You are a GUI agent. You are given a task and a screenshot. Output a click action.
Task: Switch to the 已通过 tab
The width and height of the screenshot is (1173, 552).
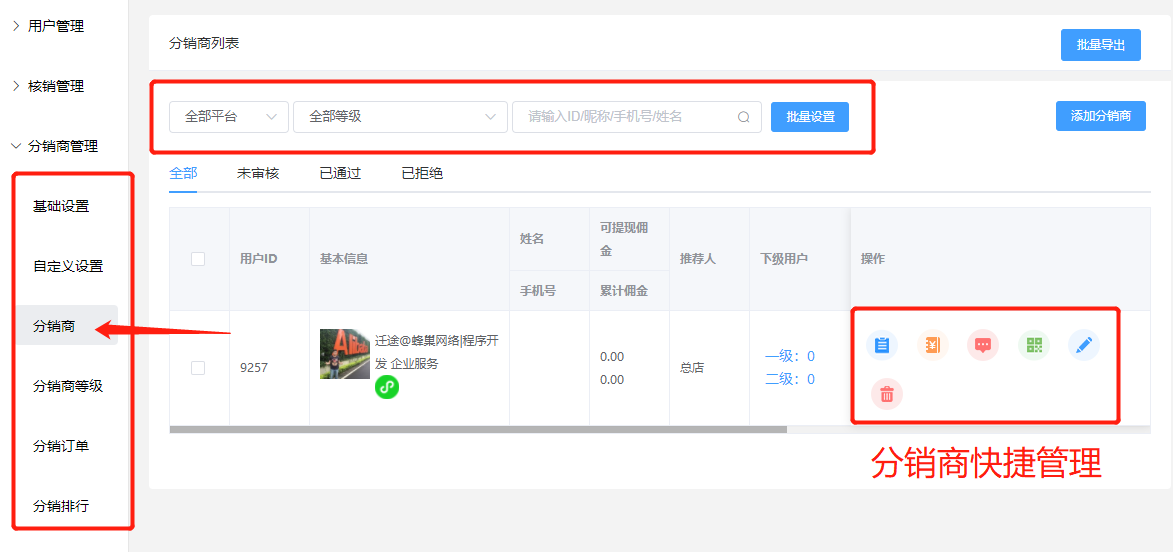tap(340, 173)
